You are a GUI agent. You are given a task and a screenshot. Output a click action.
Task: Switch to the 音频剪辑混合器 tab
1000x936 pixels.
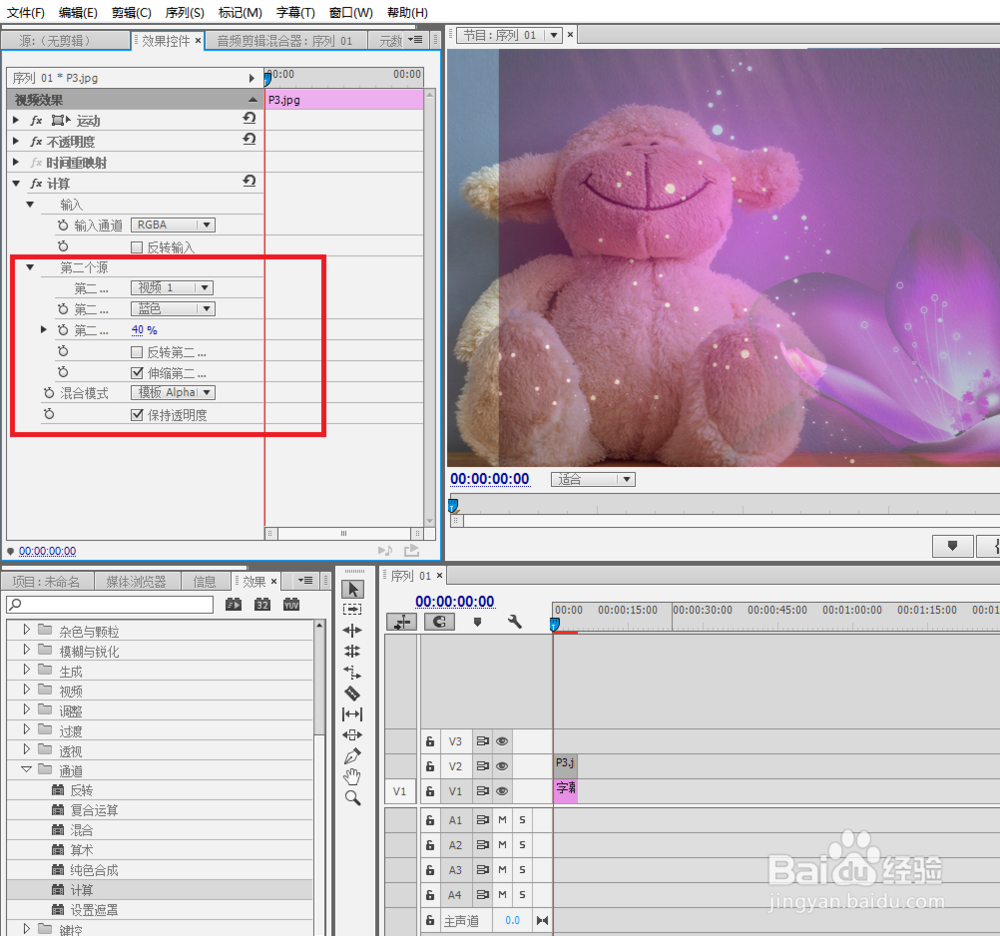tap(285, 41)
